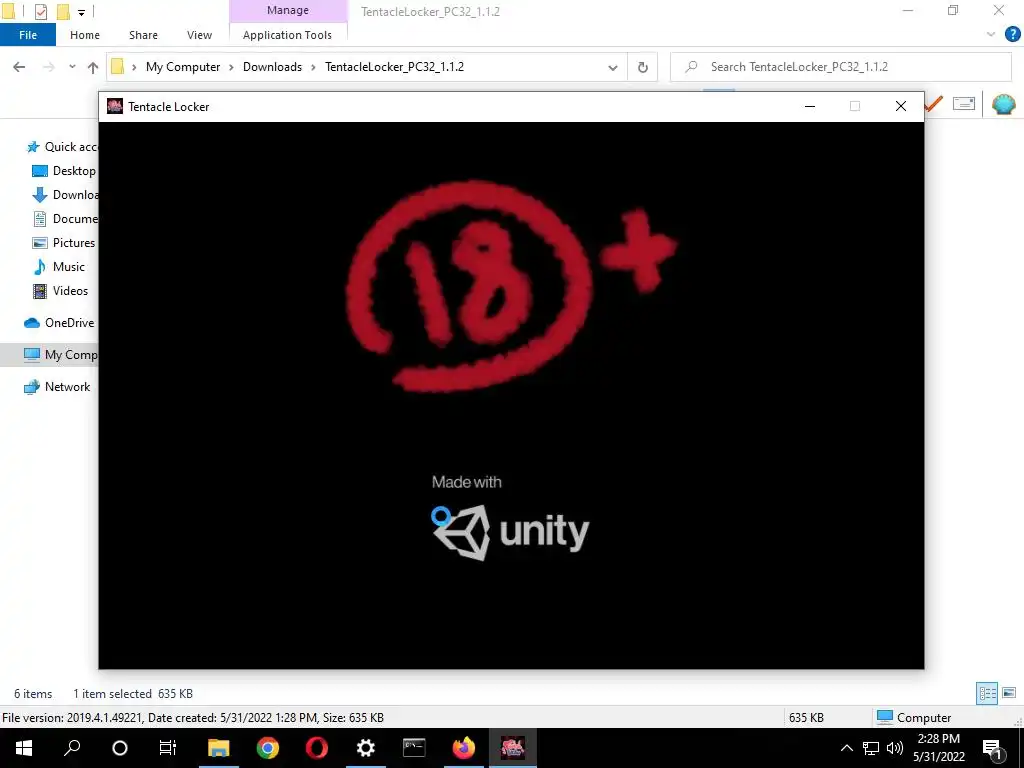The height and width of the screenshot is (768, 1024).
Task: Launch Firefox from the taskbar
Action: click(x=464, y=748)
